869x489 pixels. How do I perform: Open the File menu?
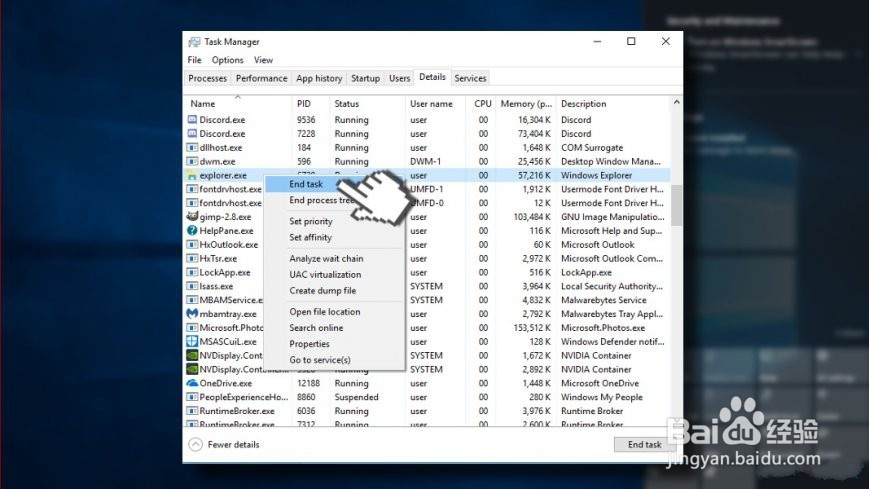(195, 60)
